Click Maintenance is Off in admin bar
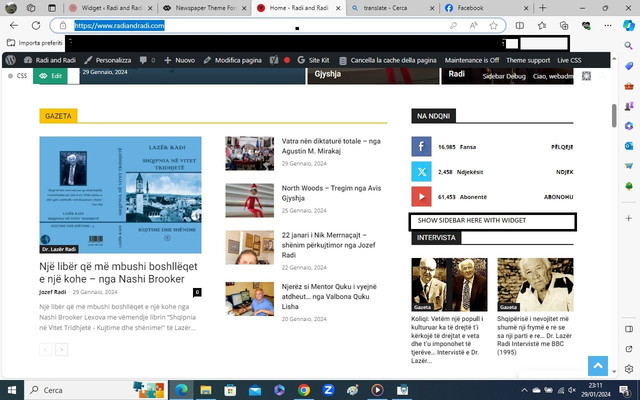Screen dimensions: 640x400 [x=472, y=60]
